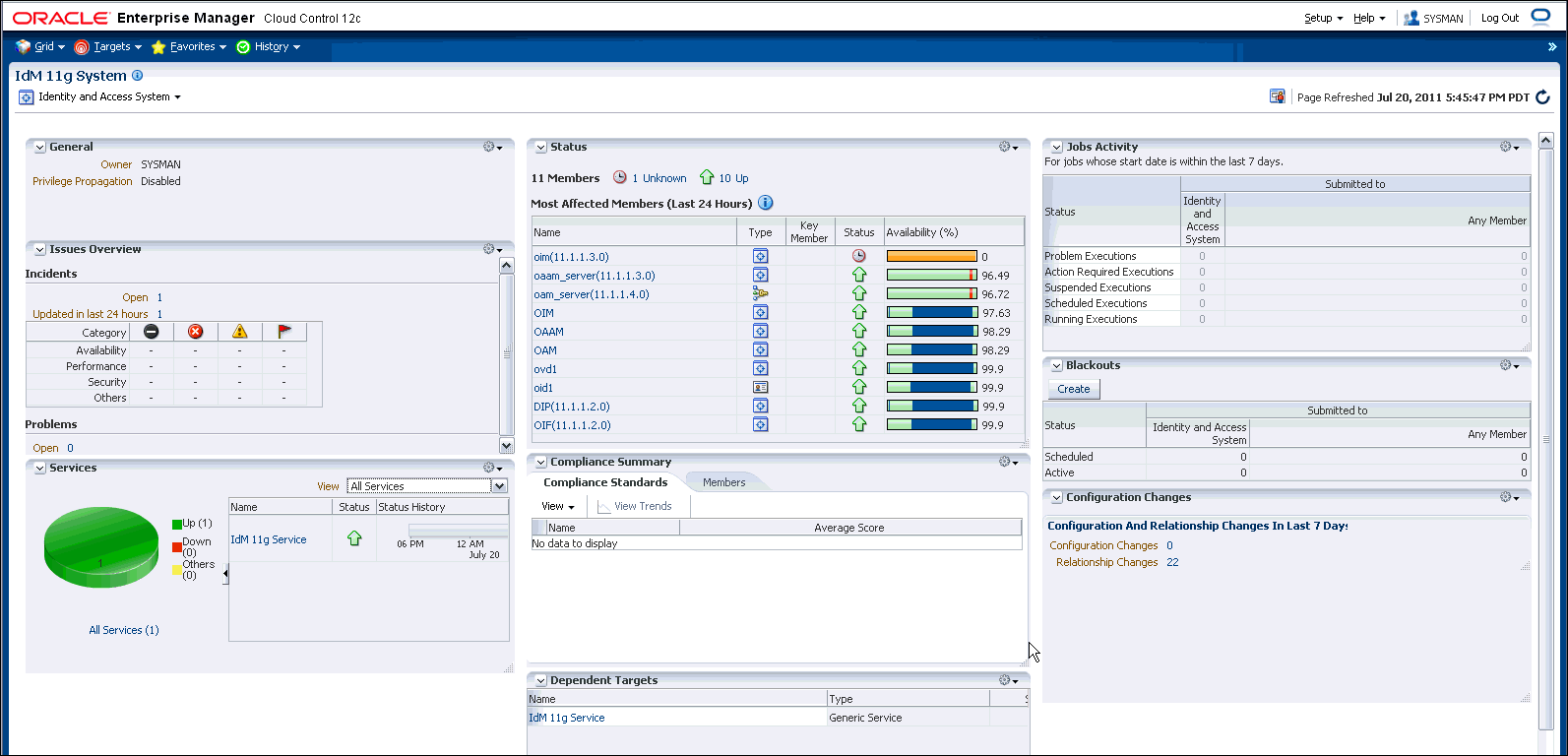1568x756 pixels.
Task: Click the 1 Unknown link
Action: coord(659,178)
